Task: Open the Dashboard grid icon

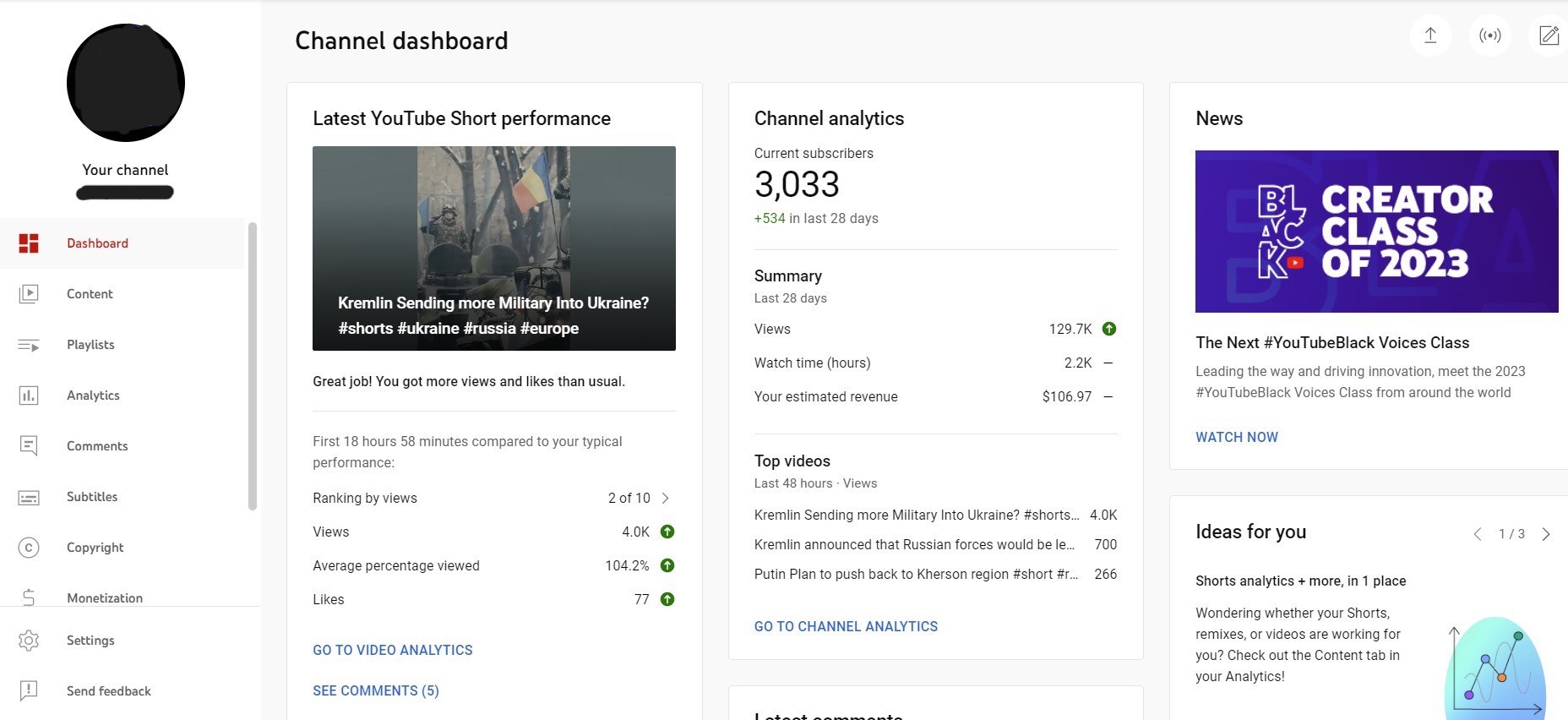Action: 29,243
